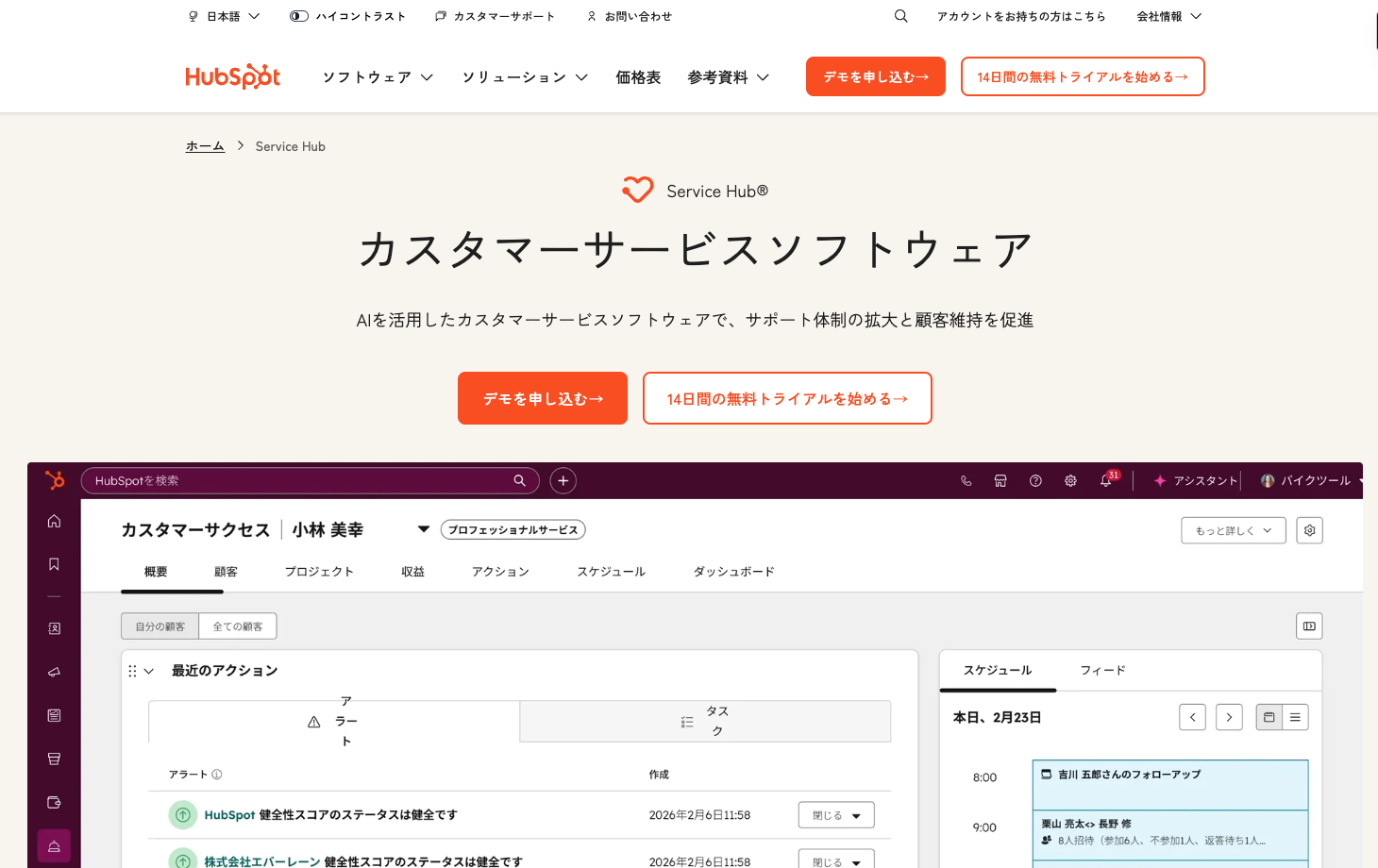
Task: Switch to the 収益 tab
Action: [412, 572]
